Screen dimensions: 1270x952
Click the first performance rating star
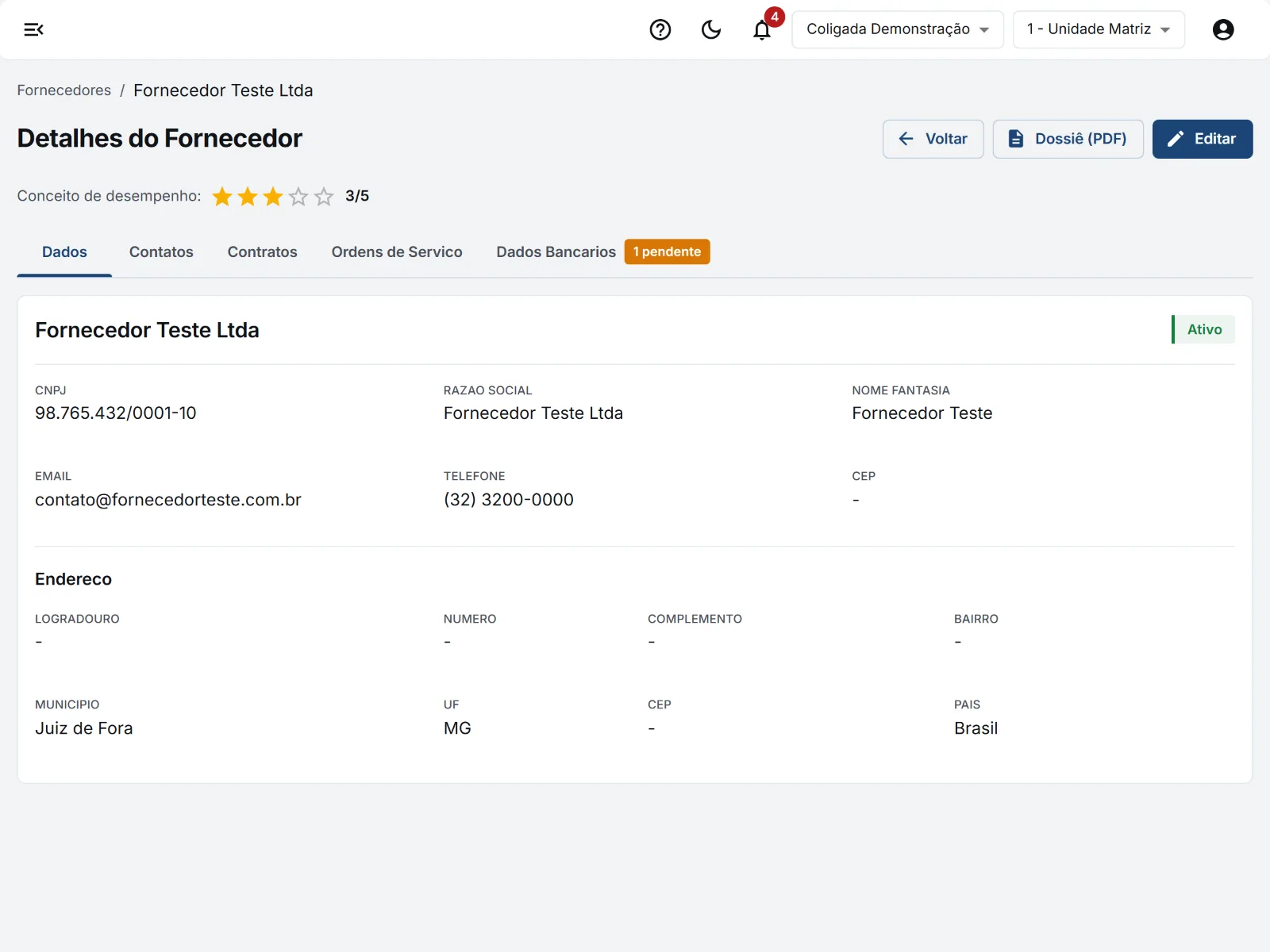tap(222, 196)
